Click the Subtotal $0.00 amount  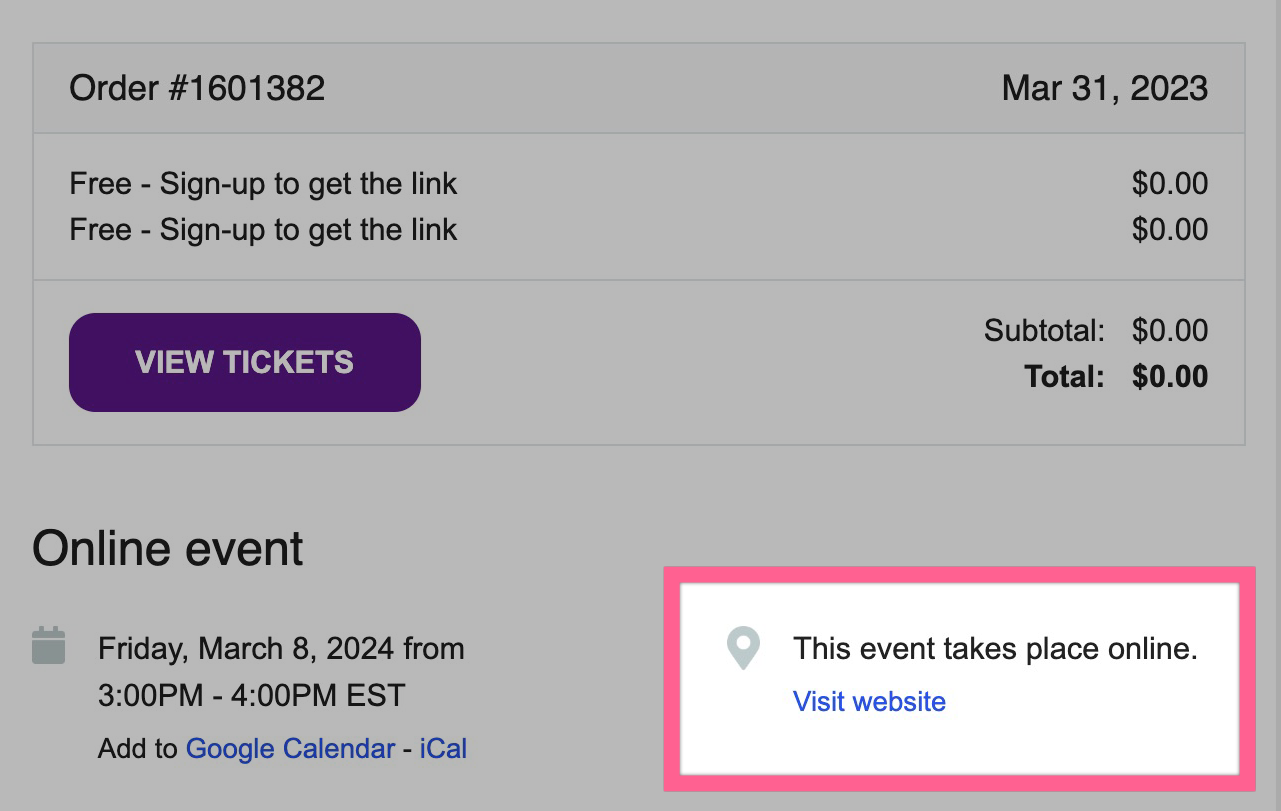(x=1169, y=330)
